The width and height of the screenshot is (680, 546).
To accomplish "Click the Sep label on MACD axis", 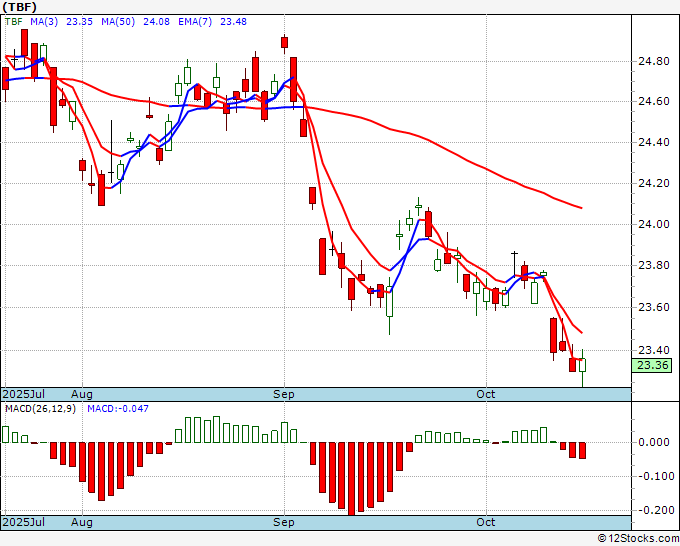I will tap(284, 522).
